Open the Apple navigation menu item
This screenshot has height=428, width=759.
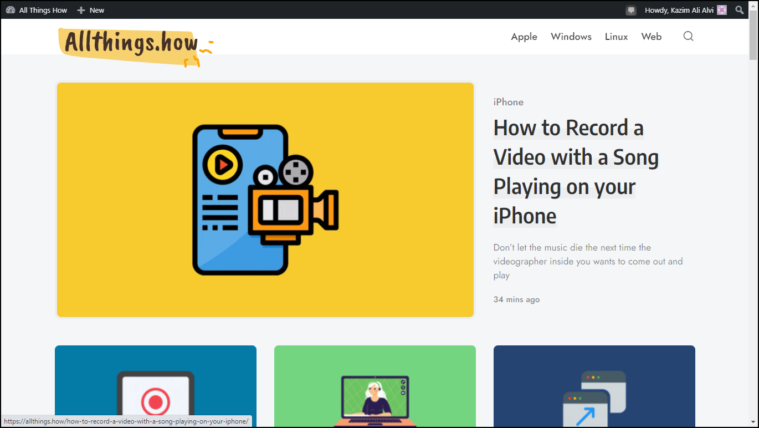(x=524, y=36)
